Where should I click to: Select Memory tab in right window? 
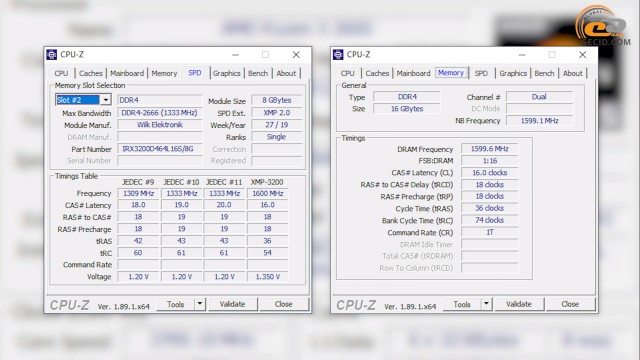point(451,73)
